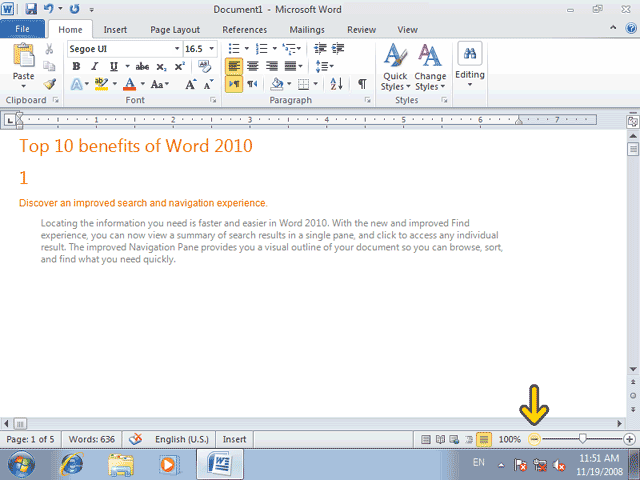Switch to the References tab
The width and height of the screenshot is (640, 480).
click(x=244, y=29)
